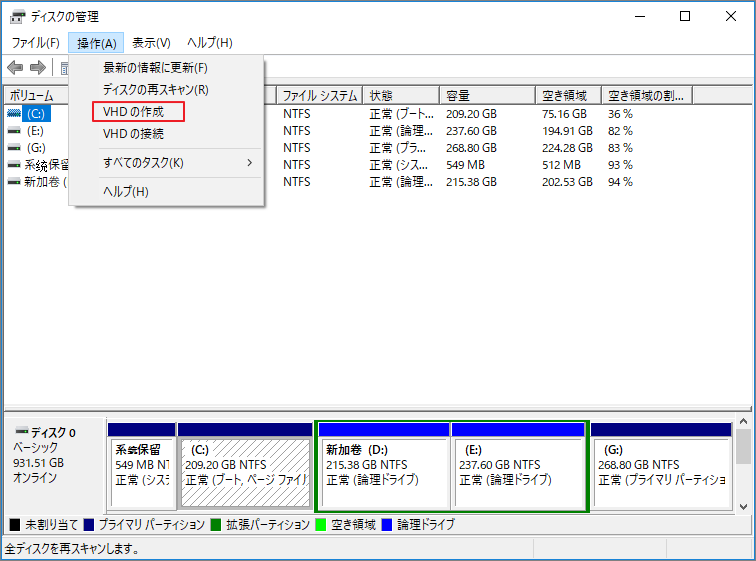The height and width of the screenshot is (561, 756).
Task: Click the 論理ドライブ blue legend swatch
Action: tap(387, 524)
